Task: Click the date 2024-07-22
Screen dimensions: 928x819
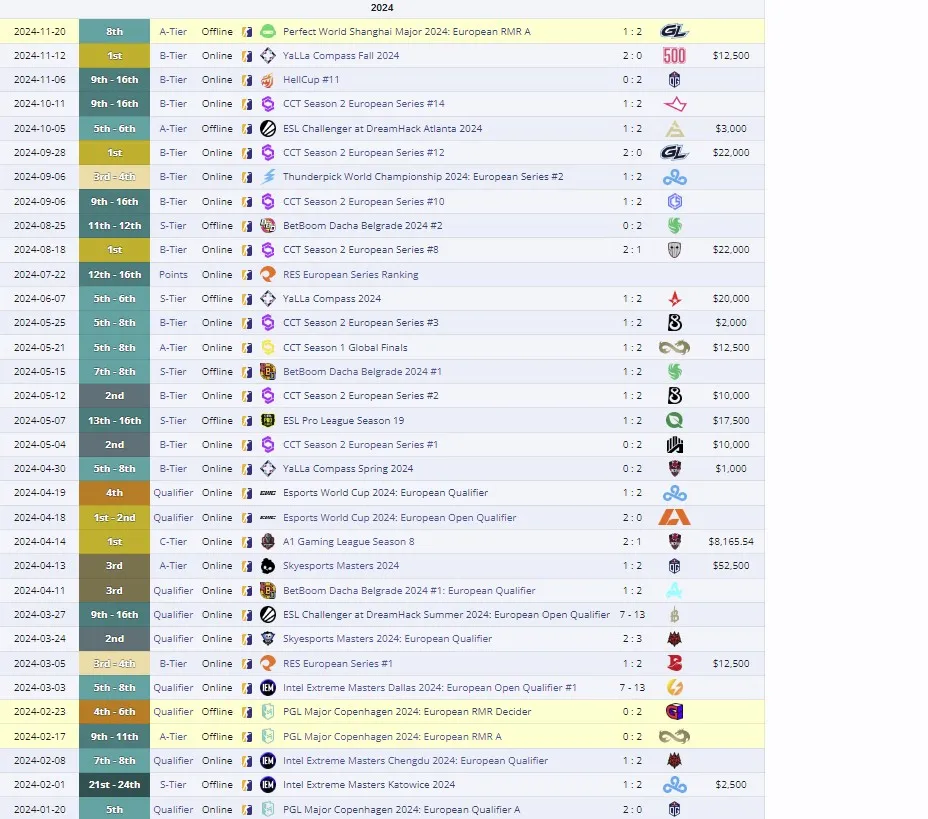Action: 40,275
